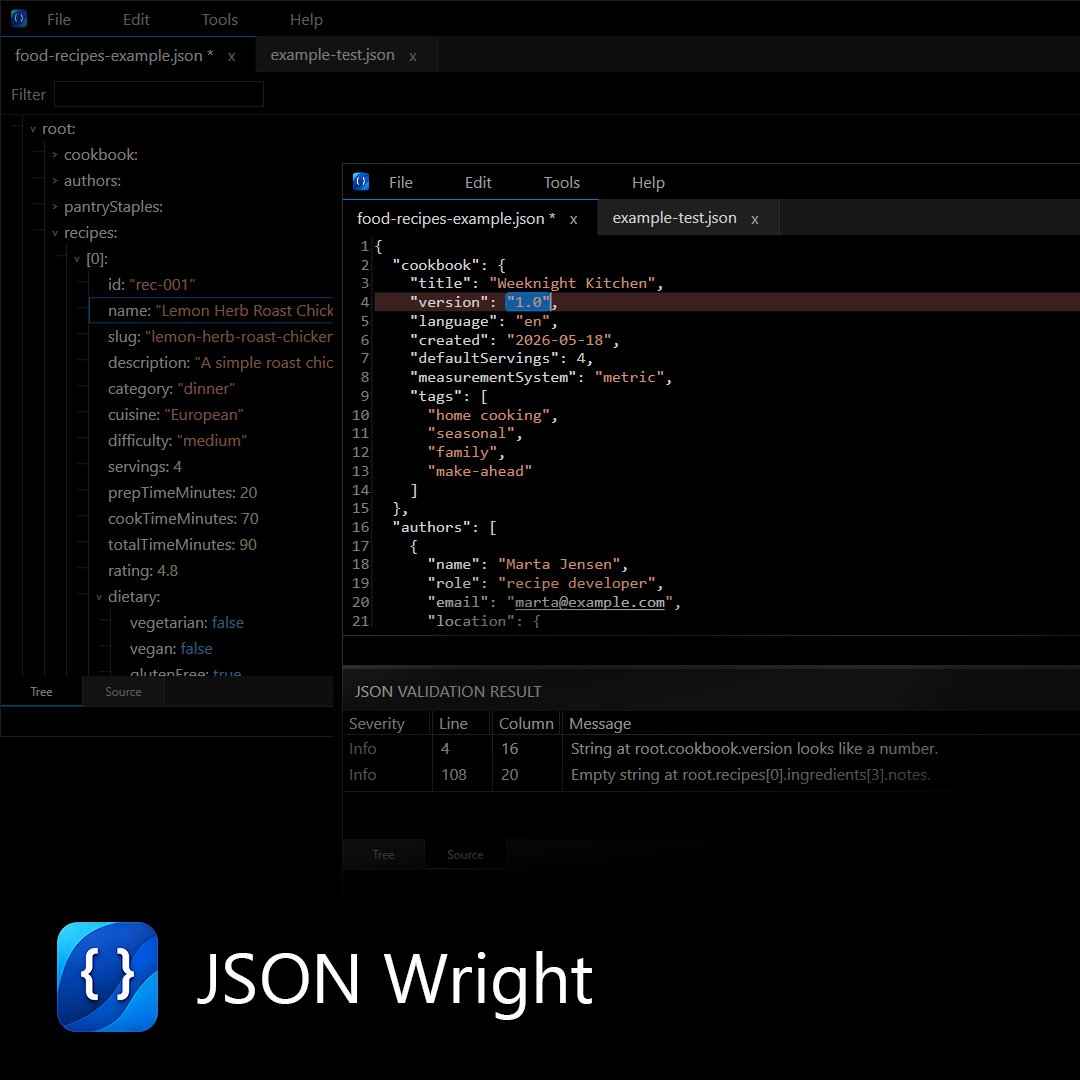Switch to Tree view tab in front window
This screenshot has width=1080, height=1080.
(x=384, y=854)
